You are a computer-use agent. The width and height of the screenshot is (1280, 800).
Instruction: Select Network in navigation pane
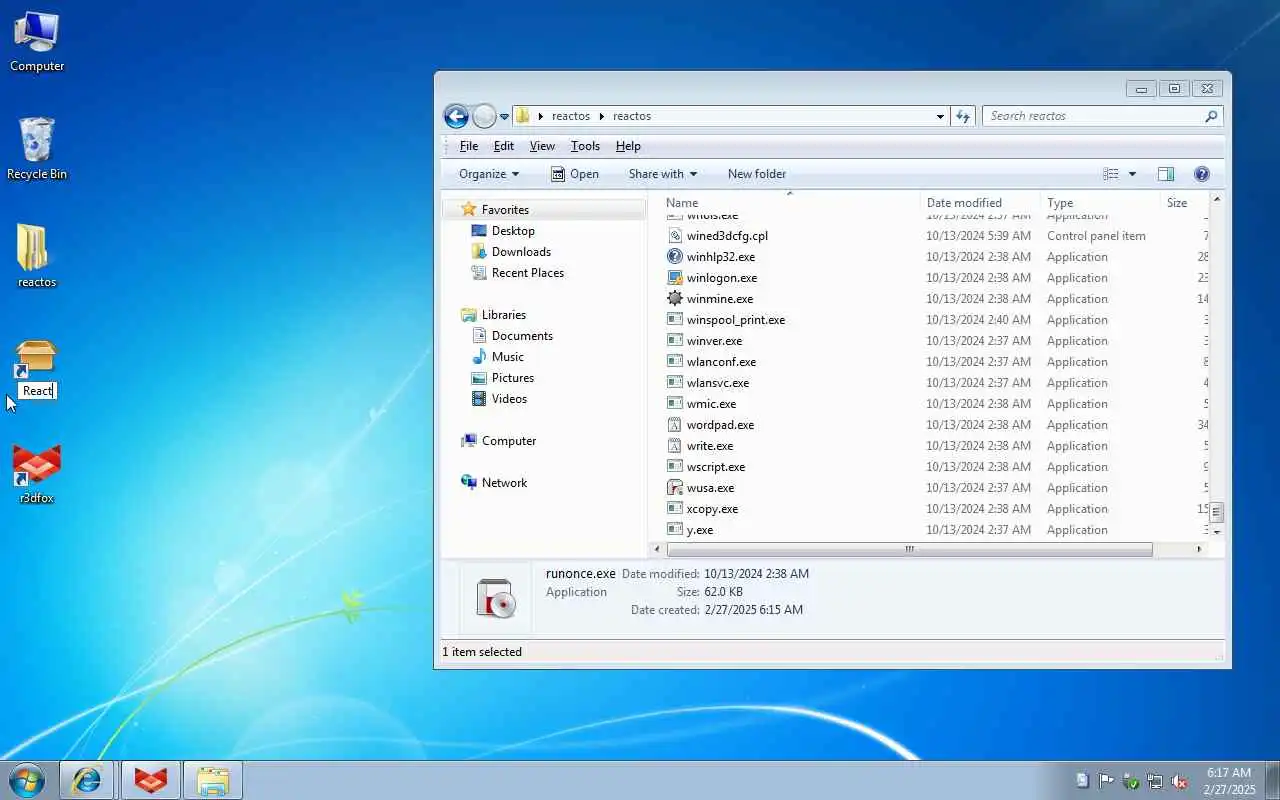pyautogui.click(x=504, y=483)
